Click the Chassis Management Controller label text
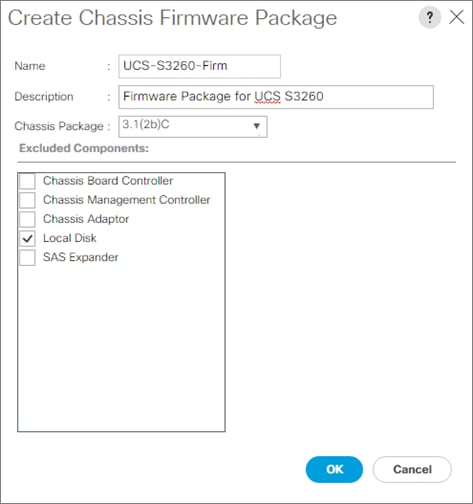473x504 pixels. pos(127,200)
